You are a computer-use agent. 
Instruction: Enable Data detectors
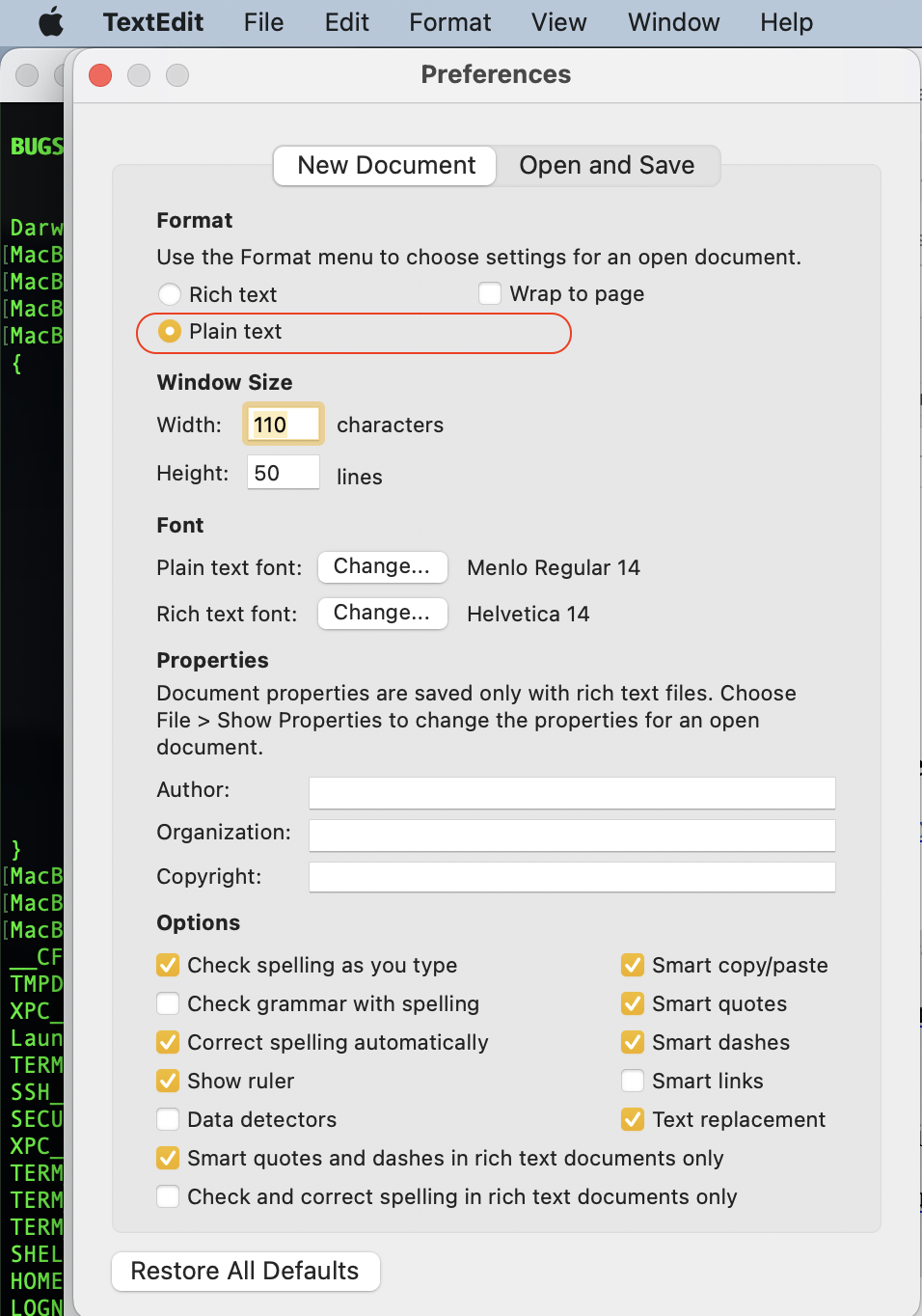(167, 1119)
